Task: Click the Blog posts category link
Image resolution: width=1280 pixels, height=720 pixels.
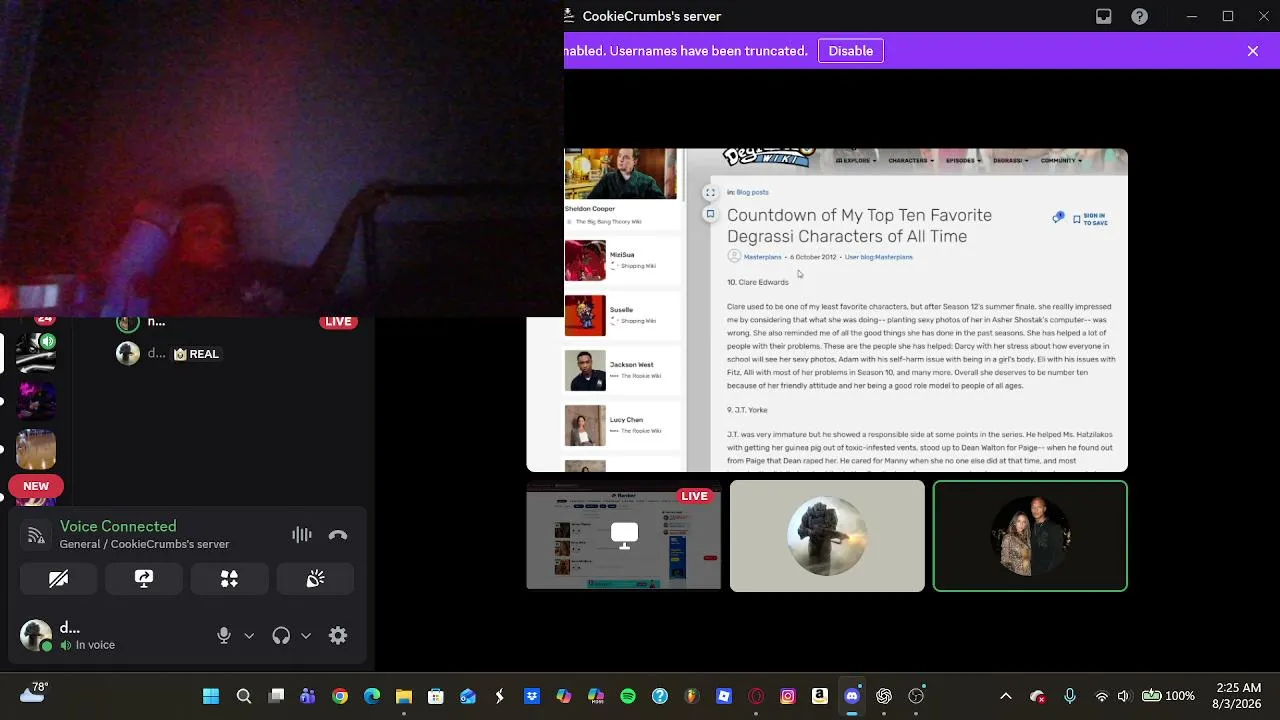Action: (752, 192)
